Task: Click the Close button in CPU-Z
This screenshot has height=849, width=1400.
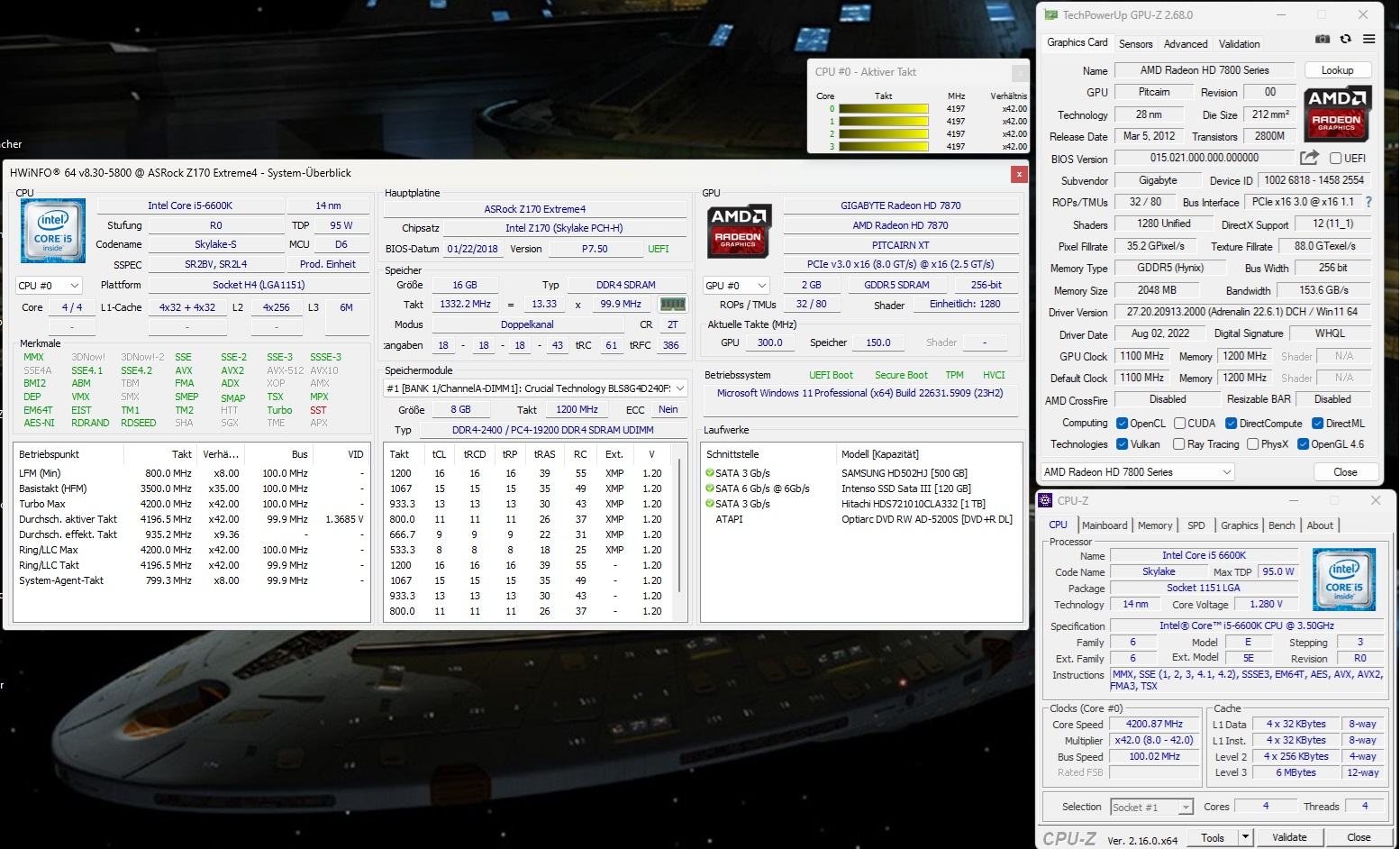Action: click(x=1359, y=837)
